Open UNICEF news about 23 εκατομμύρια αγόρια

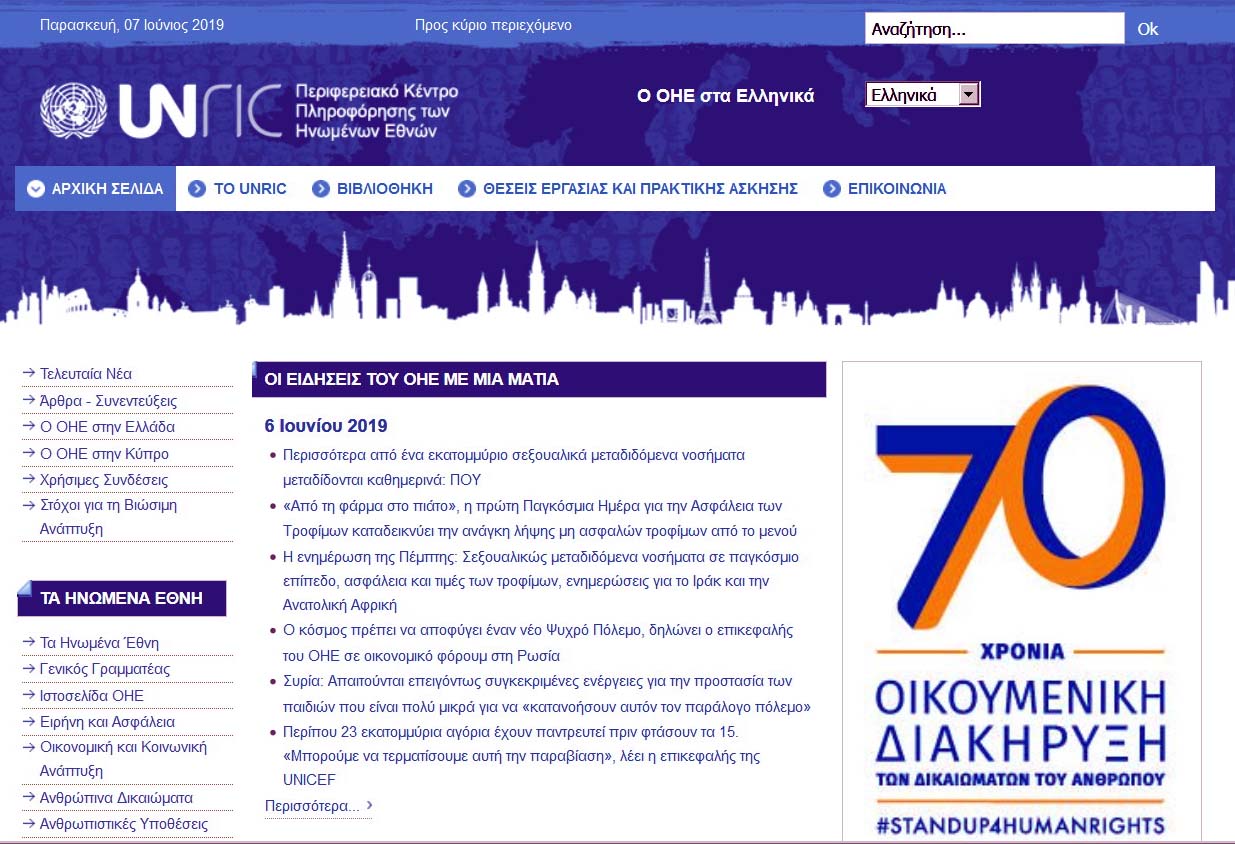[x=522, y=755]
